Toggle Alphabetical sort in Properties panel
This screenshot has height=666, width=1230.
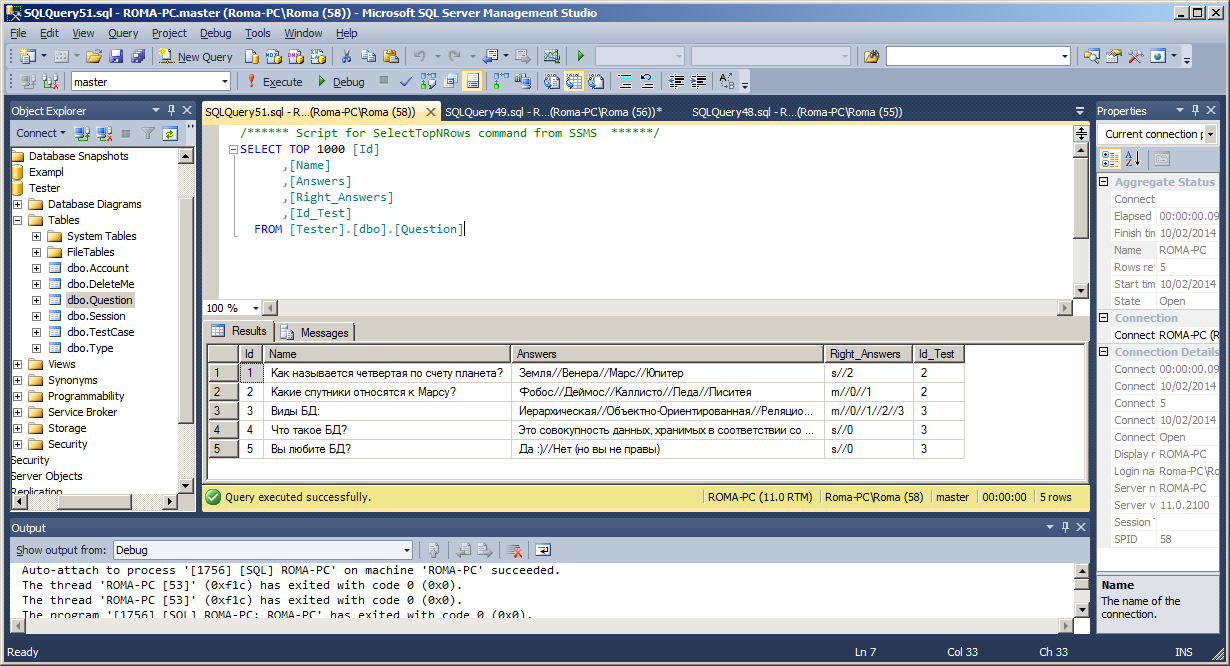pos(1133,158)
